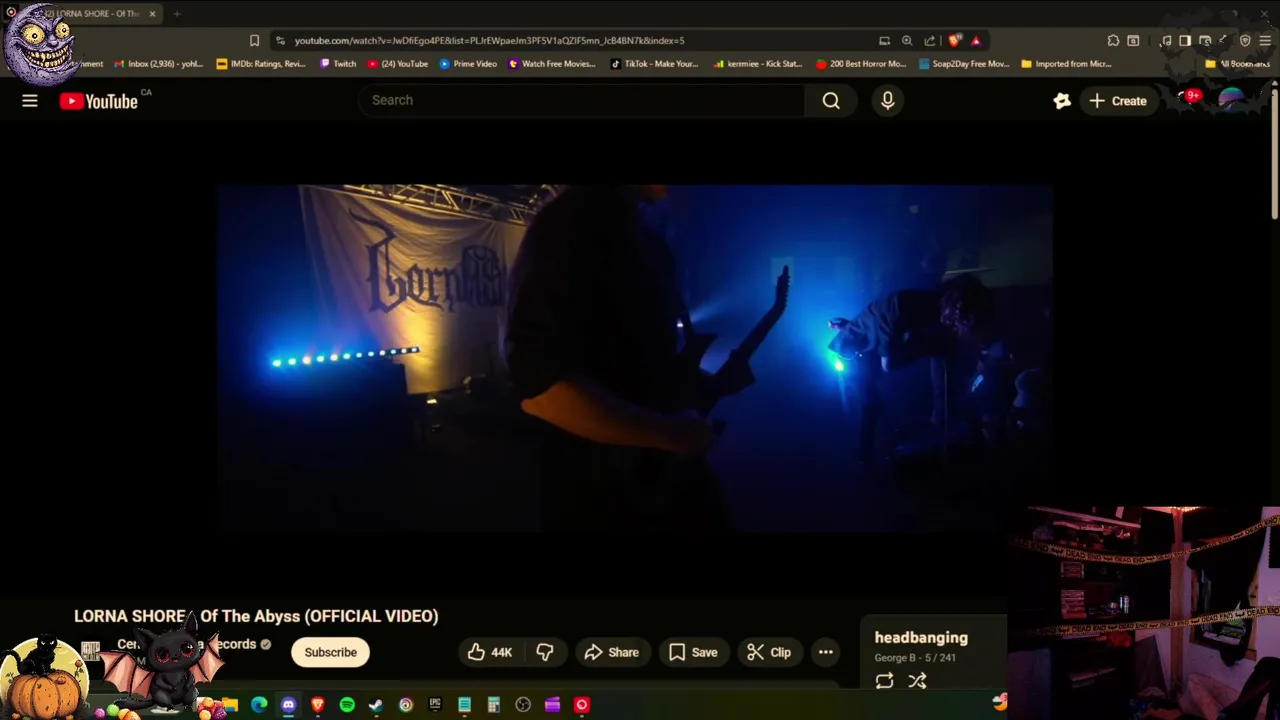The height and width of the screenshot is (720, 1280).
Task: Click the video player to pause
Action: (x=634, y=358)
